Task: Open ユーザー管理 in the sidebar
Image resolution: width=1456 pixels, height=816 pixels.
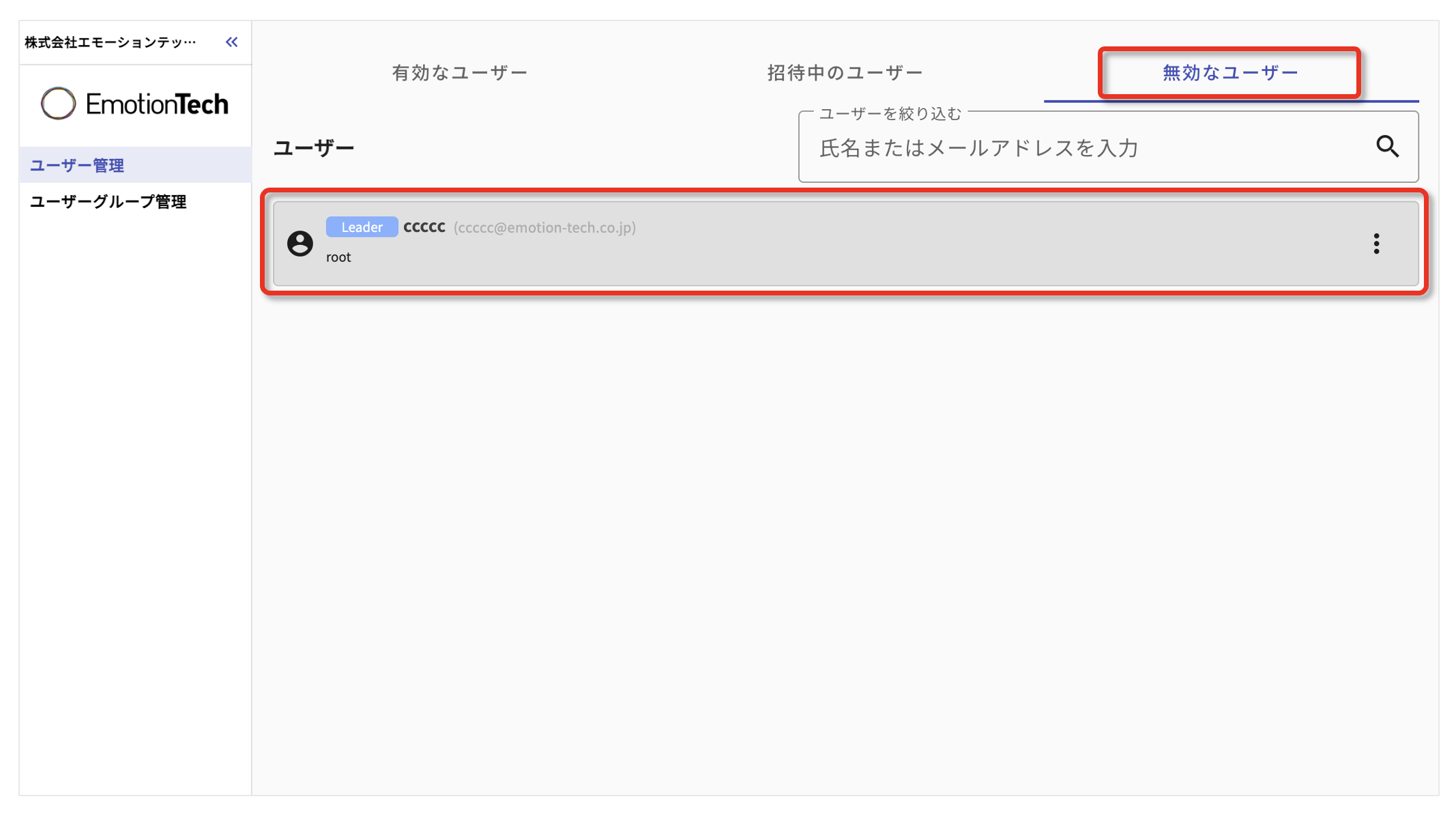Action: 77,165
